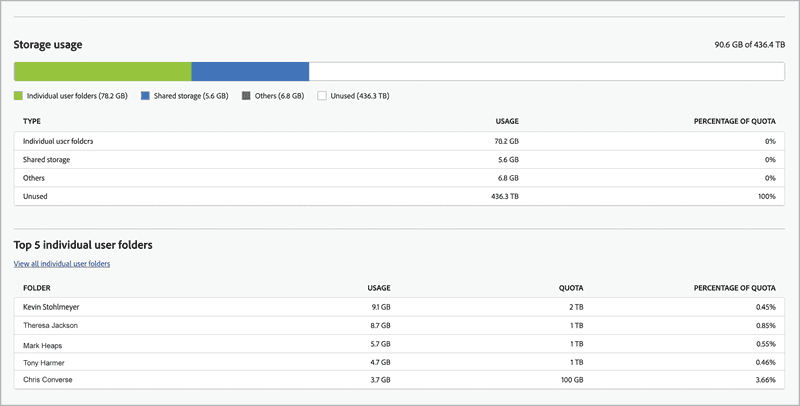Click the Shared storage (5.6 GB) legend label

pos(191,95)
